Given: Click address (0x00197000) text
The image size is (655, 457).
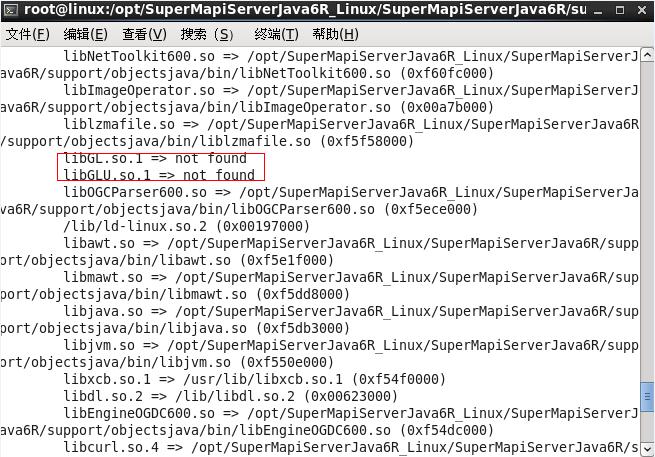Looking at the screenshot, I should click(263, 226).
